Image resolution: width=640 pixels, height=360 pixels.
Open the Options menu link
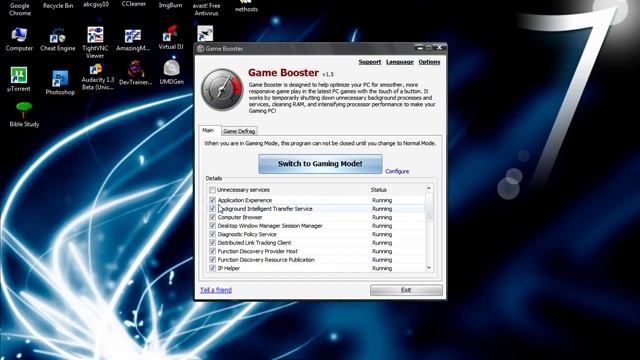point(429,62)
